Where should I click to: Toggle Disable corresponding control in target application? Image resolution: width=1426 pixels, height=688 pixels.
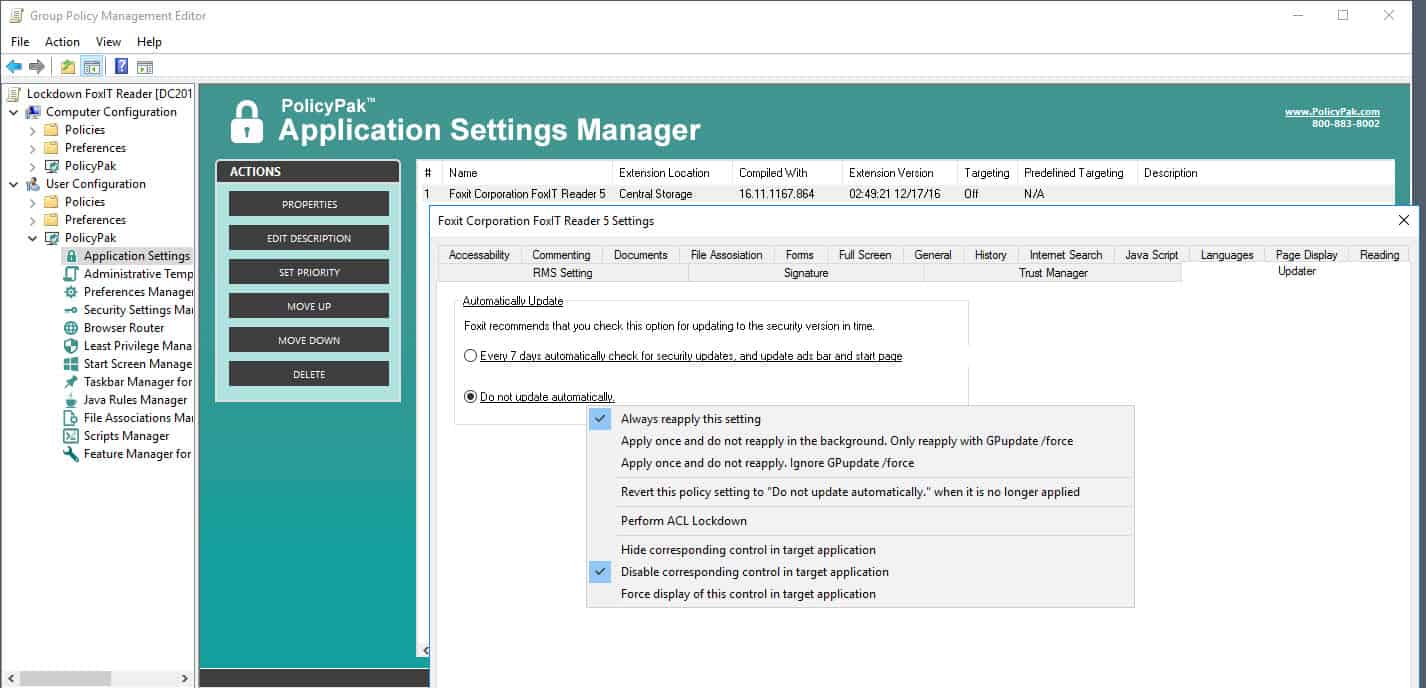pyautogui.click(x=860, y=572)
